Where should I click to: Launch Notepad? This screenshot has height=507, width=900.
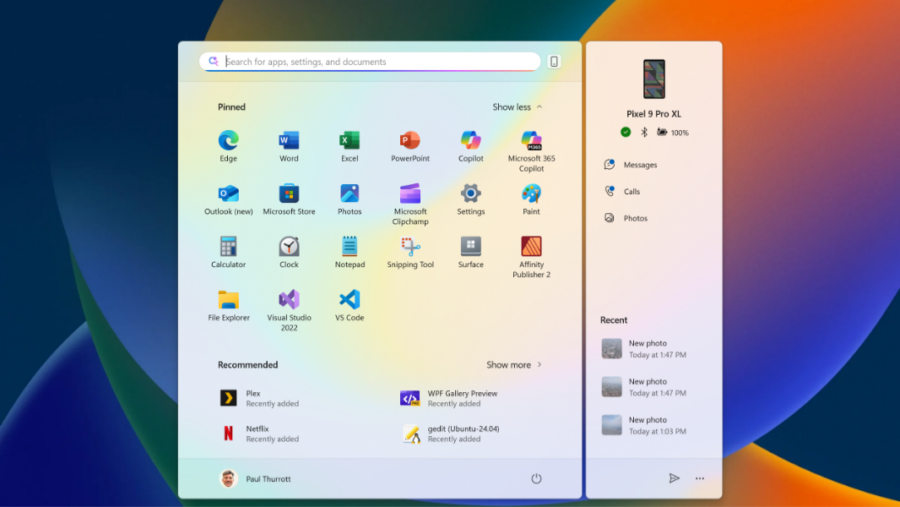pyautogui.click(x=350, y=252)
